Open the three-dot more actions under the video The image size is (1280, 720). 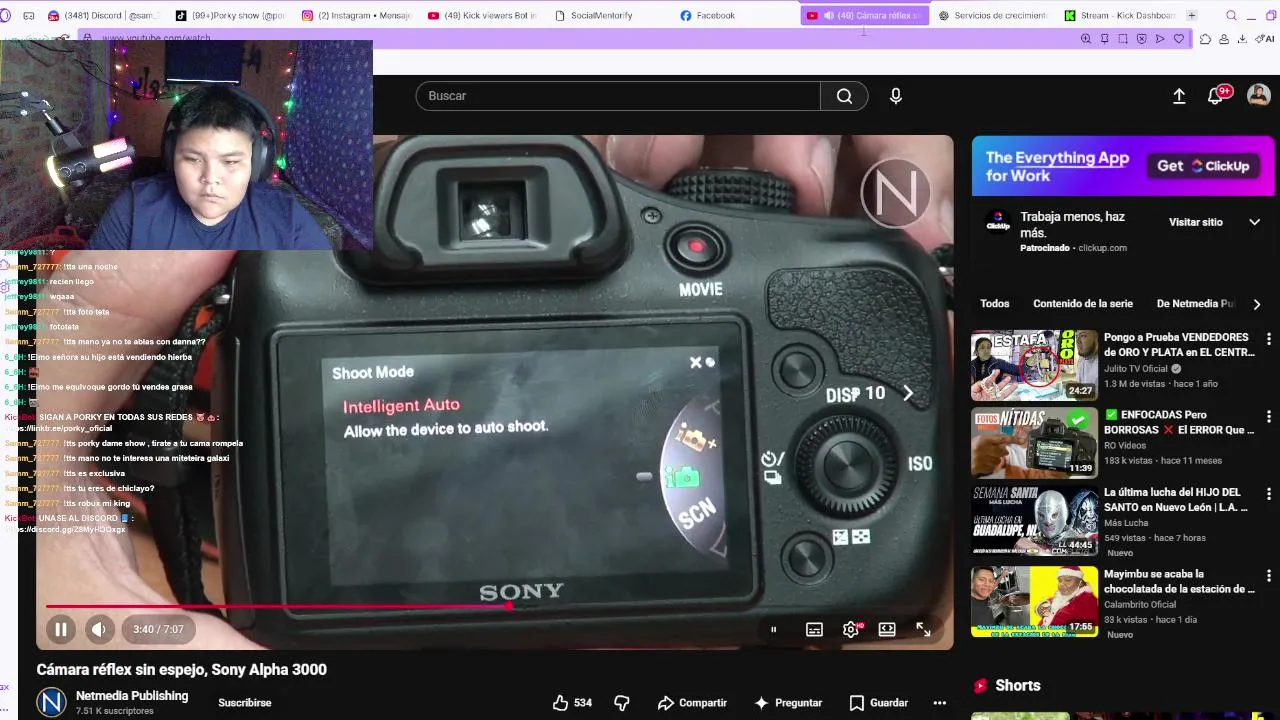pos(939,703)
